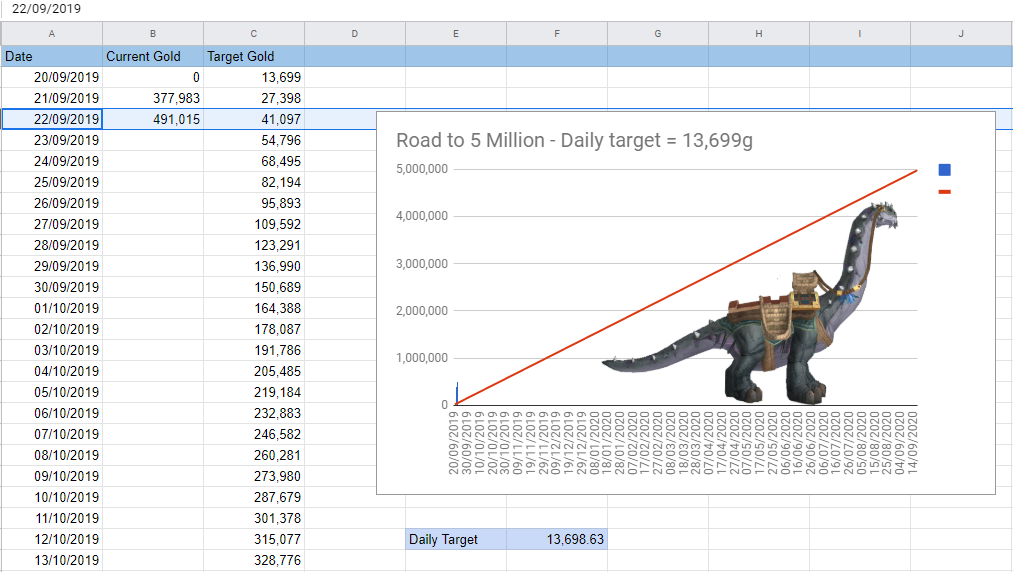
Task: Click the 5,000,000 axis label on chart
Action: [422, 169]
